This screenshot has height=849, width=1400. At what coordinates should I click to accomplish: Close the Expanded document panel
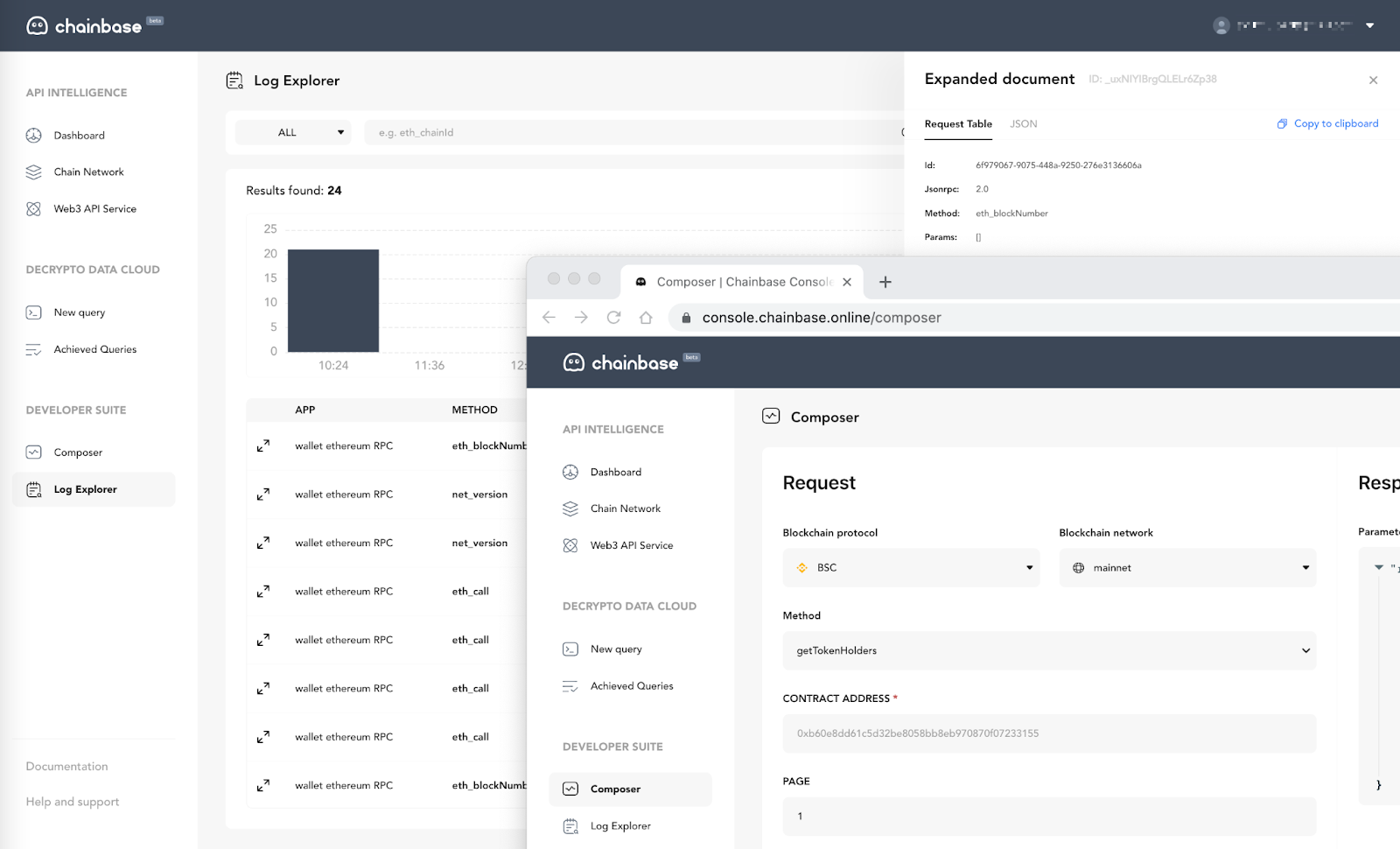[1373, 80]
